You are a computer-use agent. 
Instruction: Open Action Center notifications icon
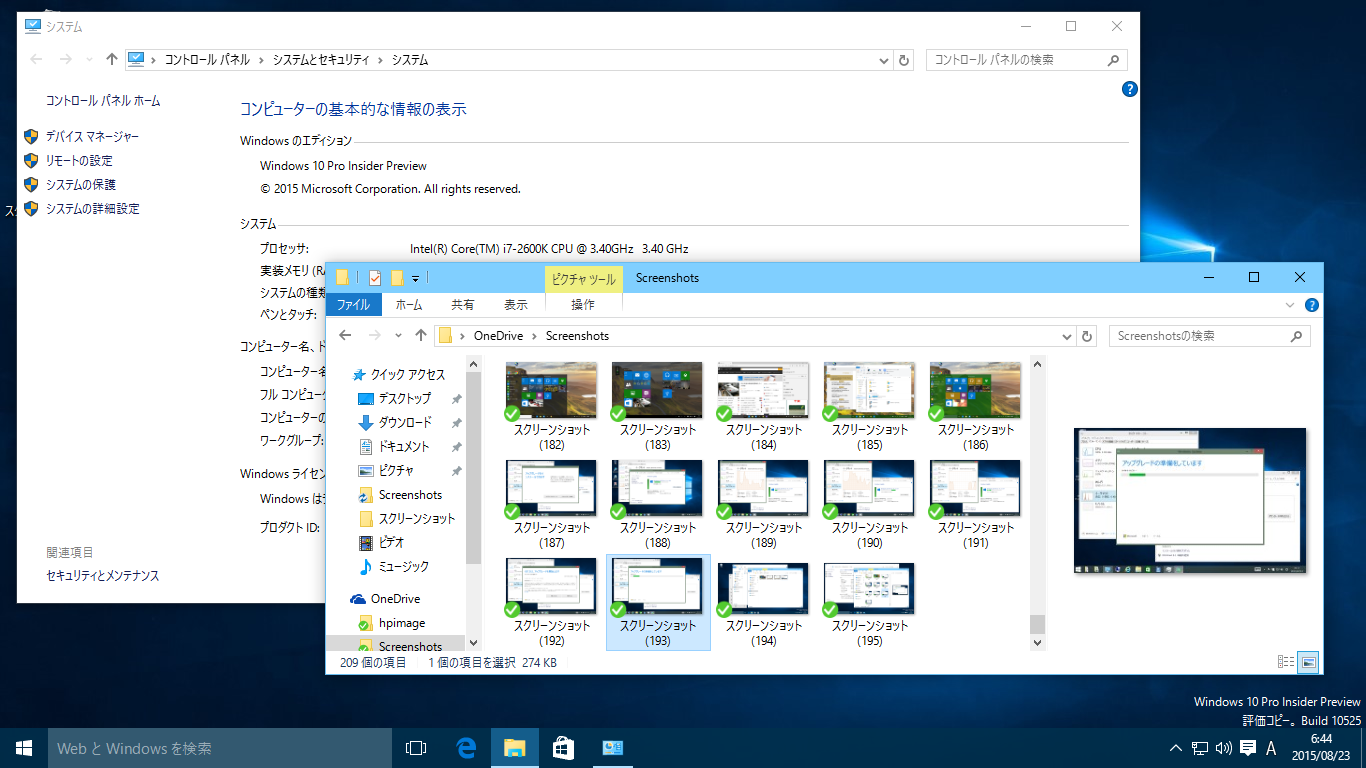pos(1248,748)
